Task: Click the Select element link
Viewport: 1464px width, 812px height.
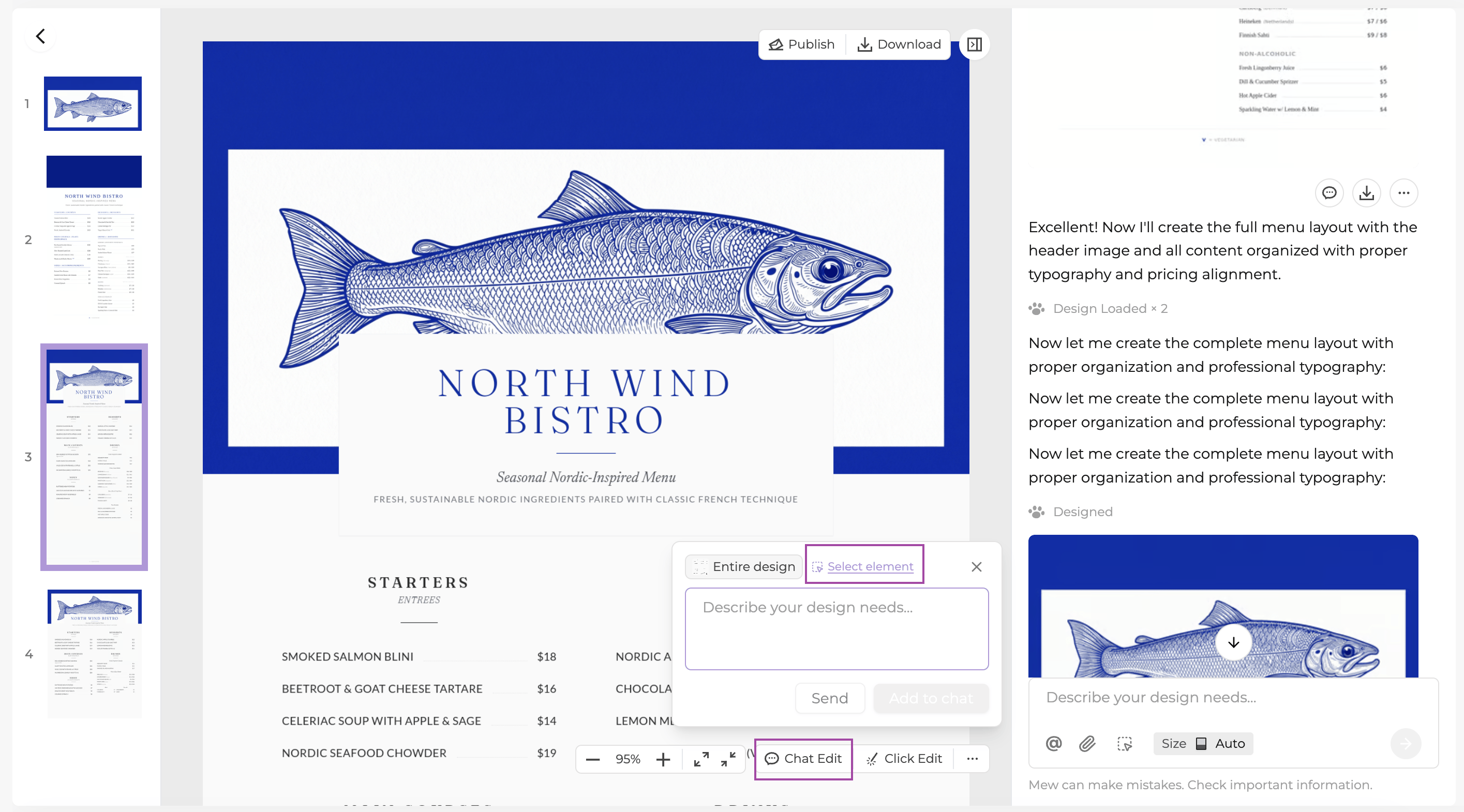Action: pos(864,566)
